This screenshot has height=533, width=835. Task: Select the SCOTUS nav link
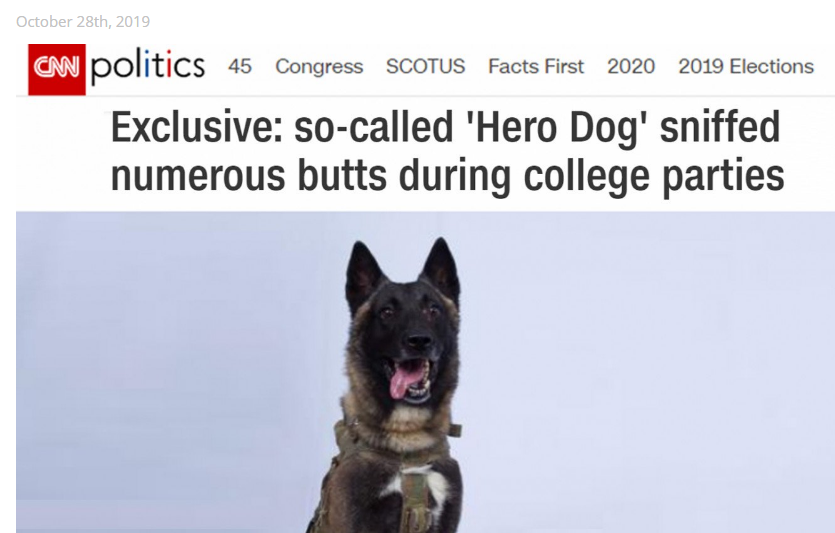425,67
